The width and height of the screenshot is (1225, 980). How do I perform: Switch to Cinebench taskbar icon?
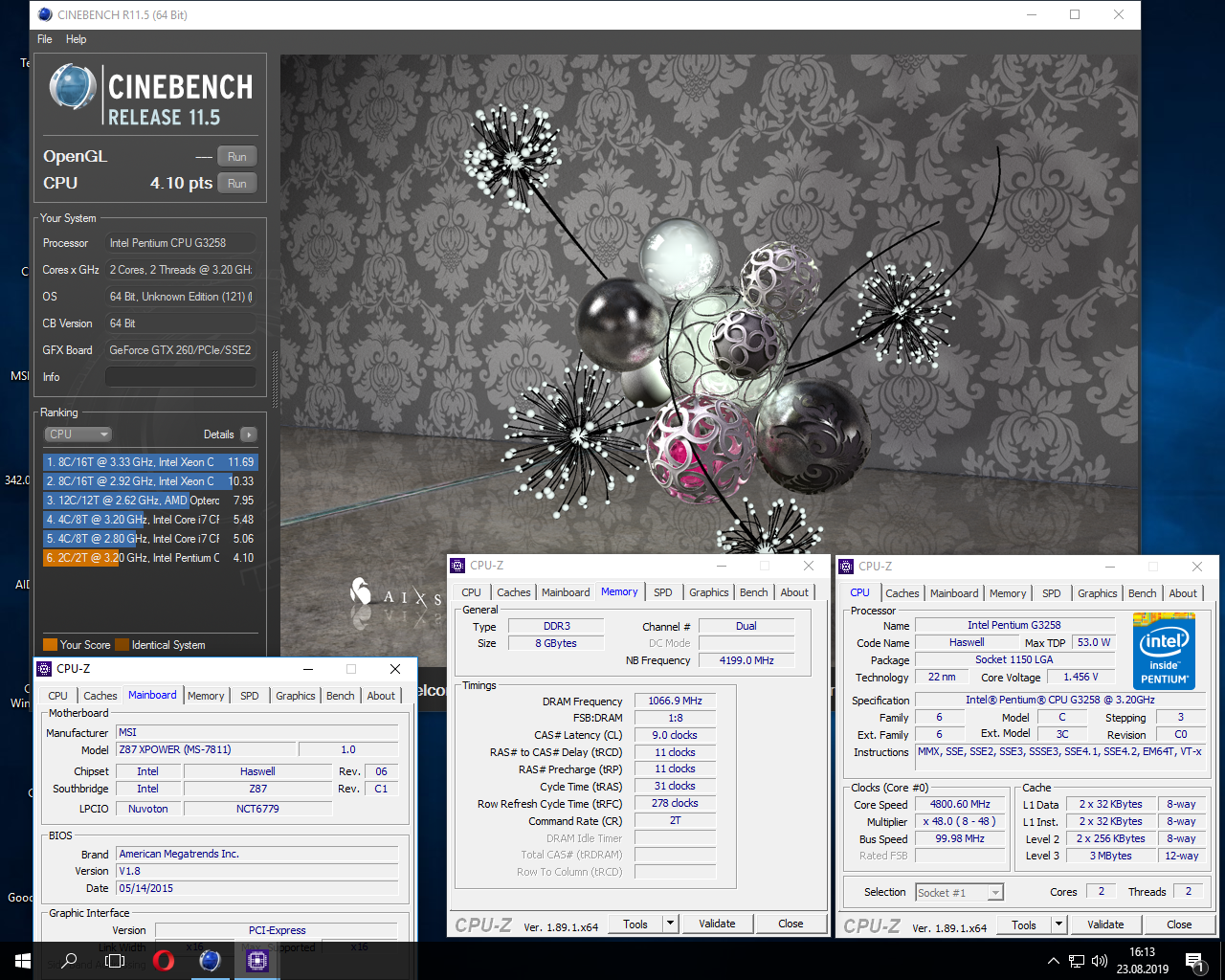210,961
